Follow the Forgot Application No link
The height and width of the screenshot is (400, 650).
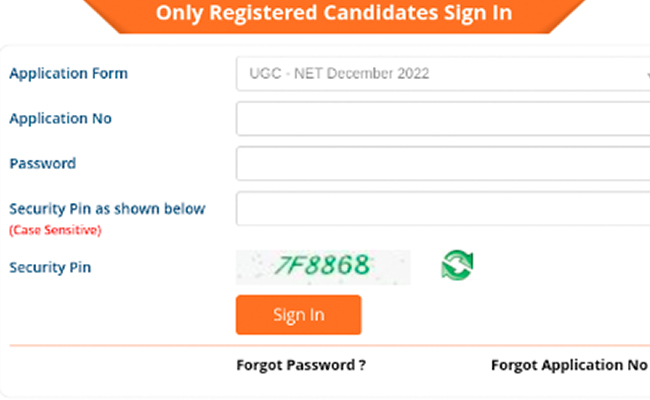(x=568, y=365)
